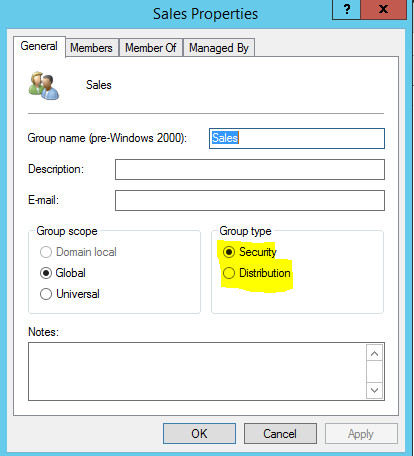This screenshot has height=456, width=414.
Task: Select the General tab
Action: click(x=39, y=46)
